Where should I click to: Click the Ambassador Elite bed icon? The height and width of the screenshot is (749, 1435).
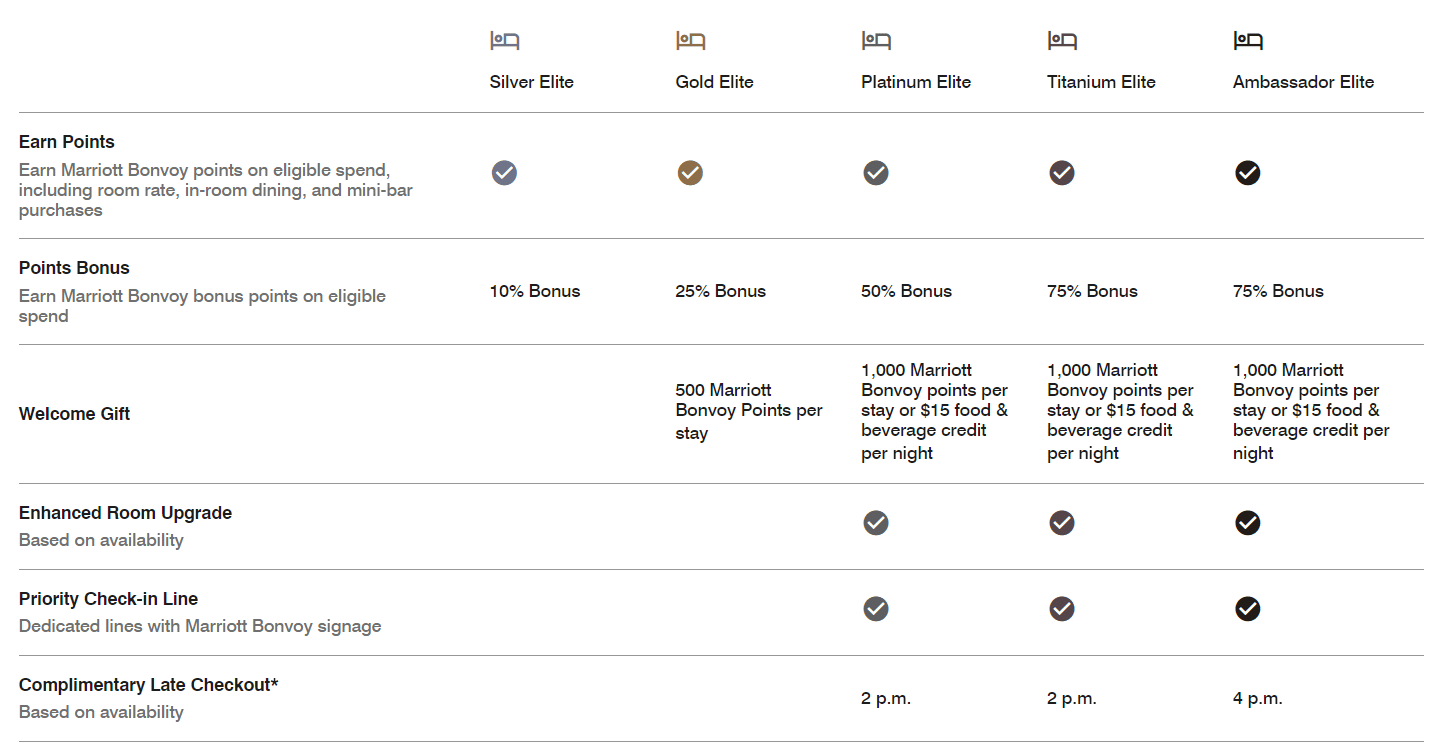(x=1248, y=41)
